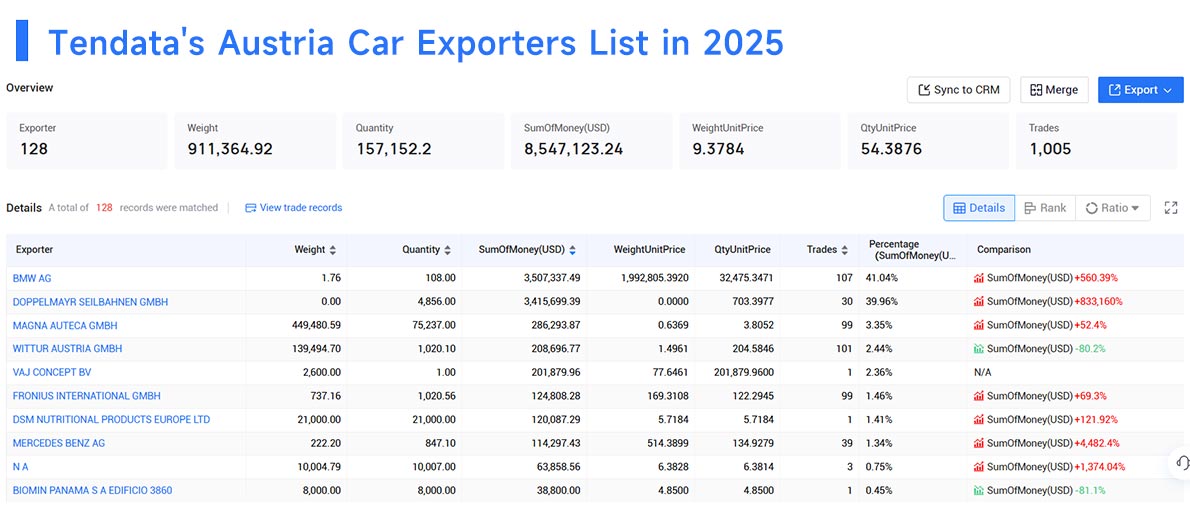Screen dimensions: 1190x510
Task: Click the QtyUnitPrice 54.3876 summary card
Action: (929, 141)
